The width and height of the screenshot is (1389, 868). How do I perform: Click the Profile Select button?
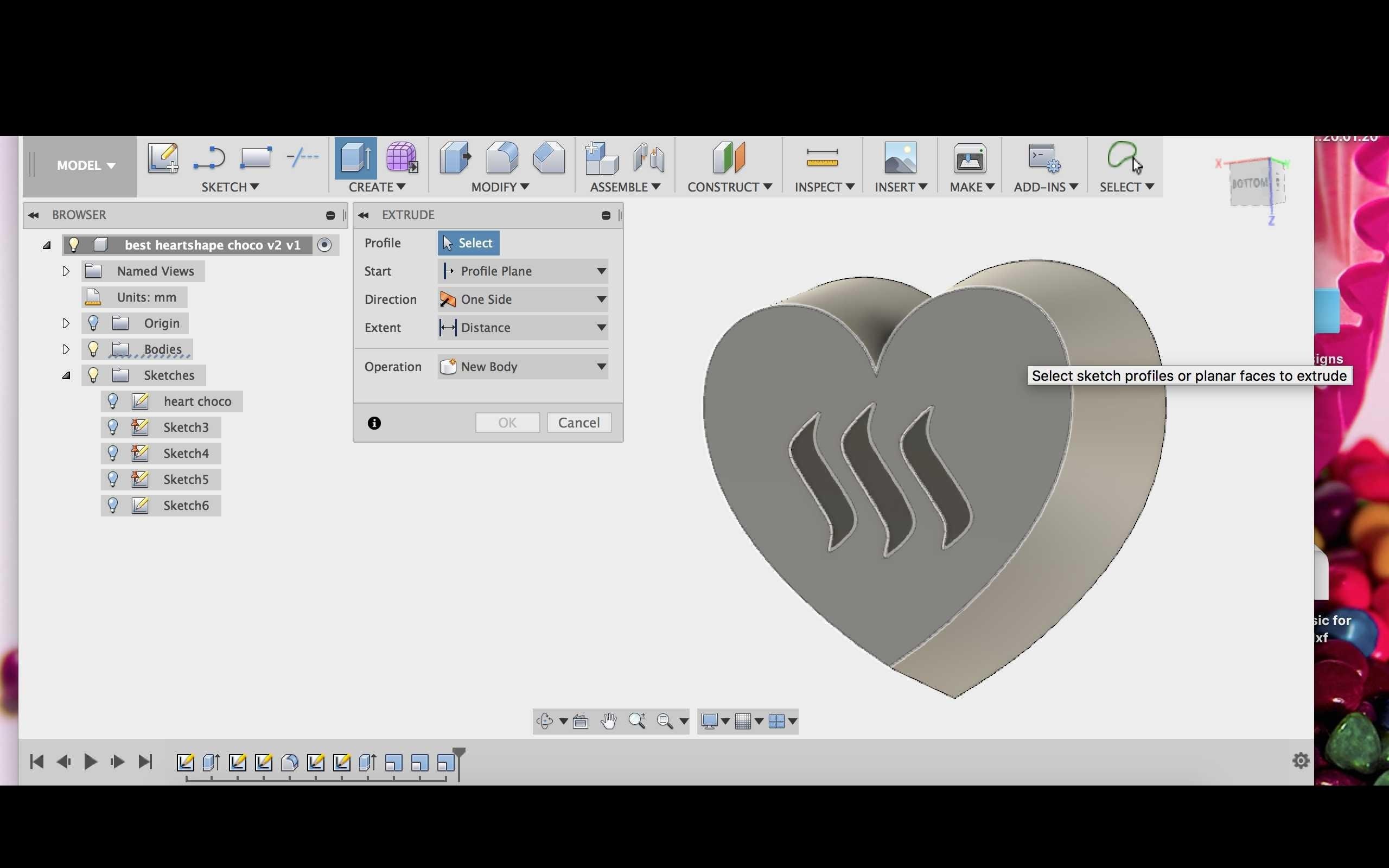(468, 243)
